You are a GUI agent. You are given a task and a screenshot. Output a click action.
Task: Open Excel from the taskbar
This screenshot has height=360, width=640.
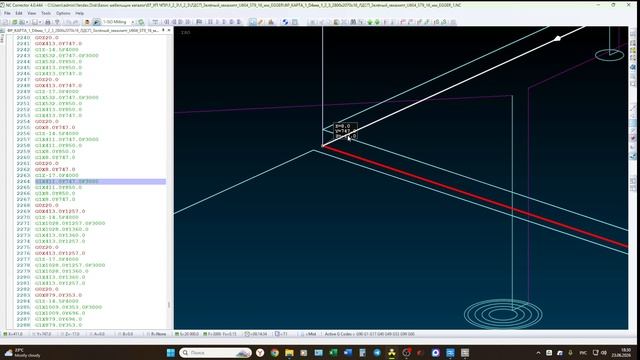point(333,353)
